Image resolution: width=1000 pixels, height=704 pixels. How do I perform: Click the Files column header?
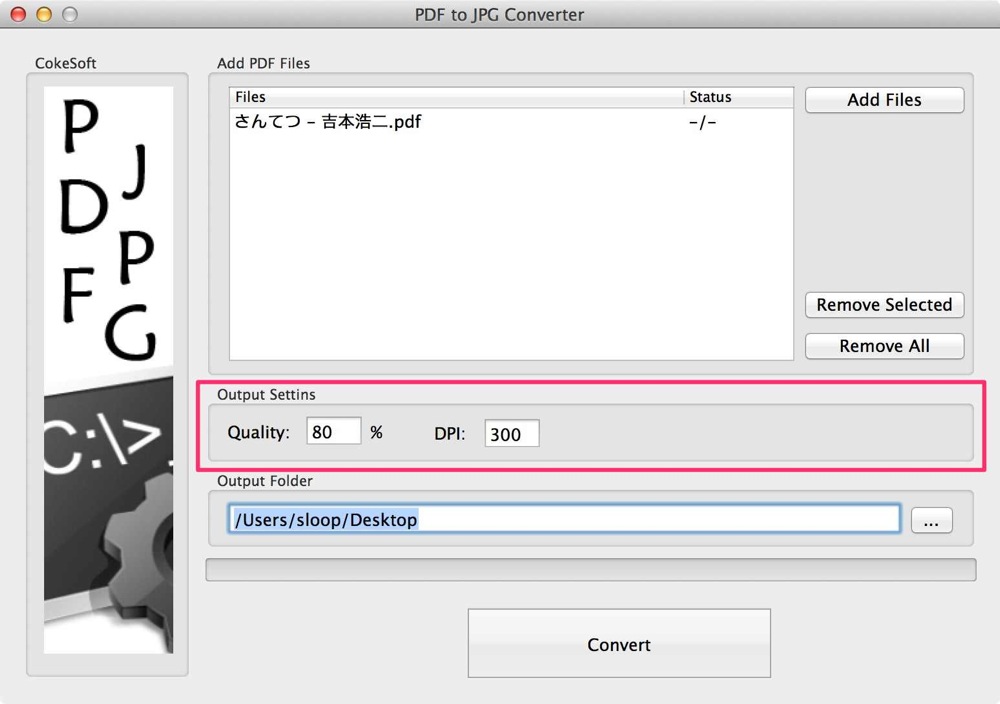pyautogui.click(x=456, y=97)
